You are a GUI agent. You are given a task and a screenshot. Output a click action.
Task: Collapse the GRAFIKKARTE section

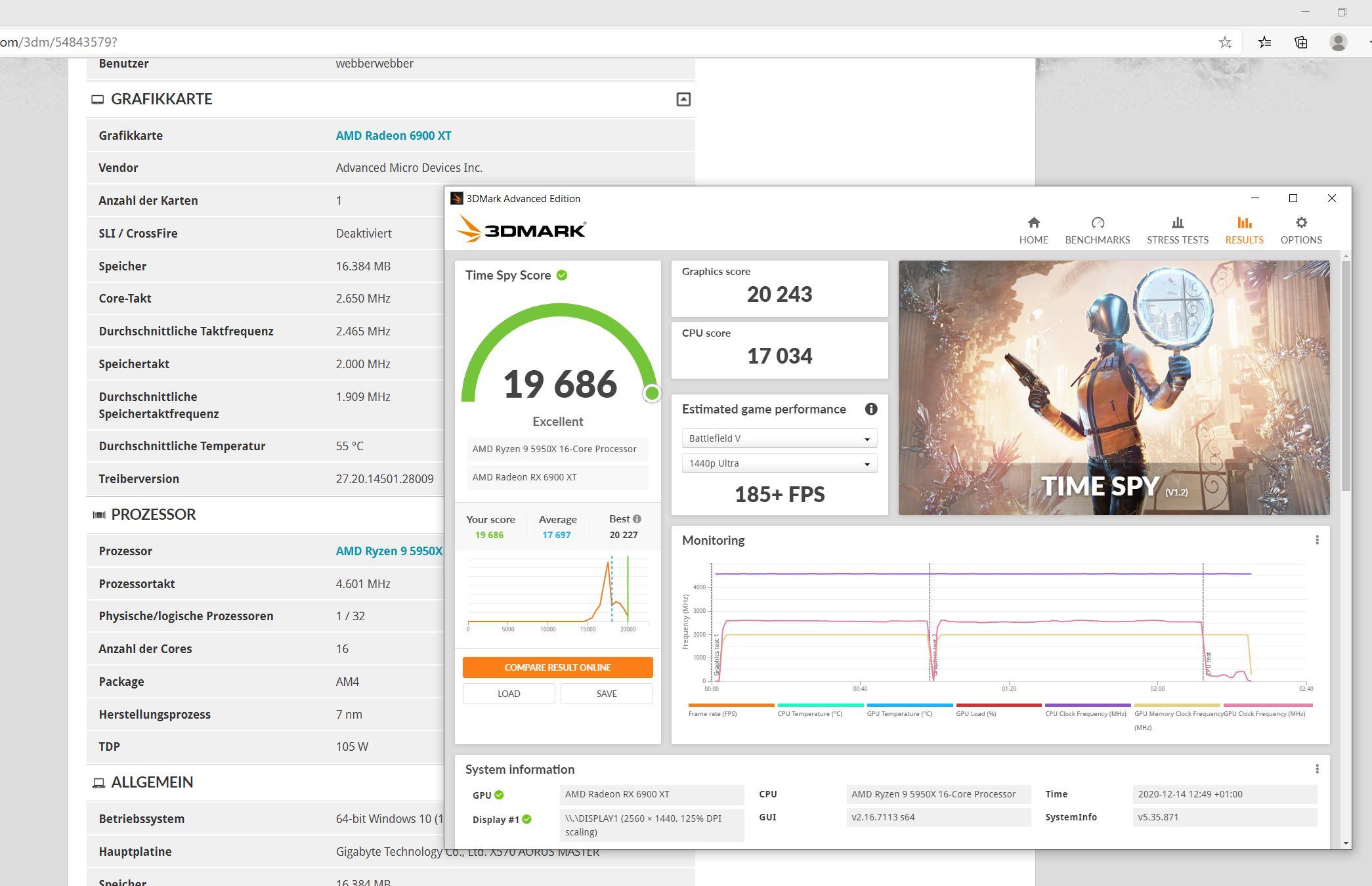(x=683, y=99)
